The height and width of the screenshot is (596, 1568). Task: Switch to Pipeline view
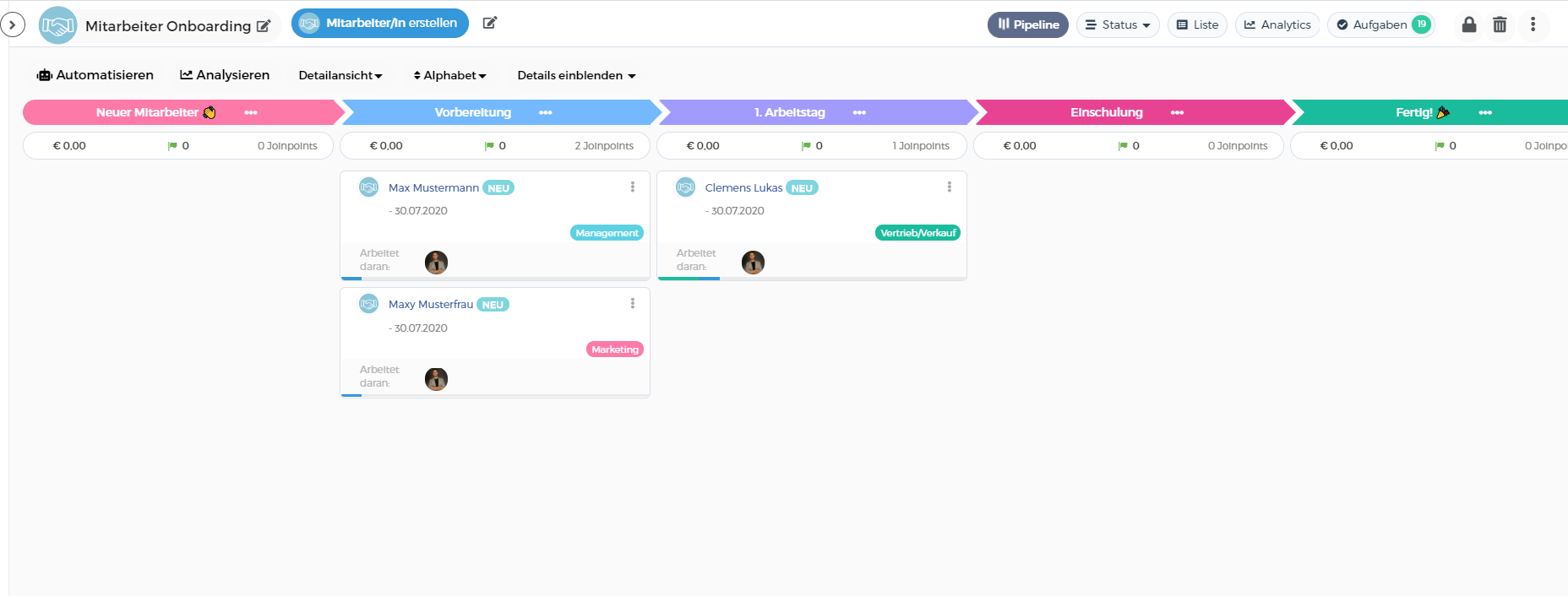(x=1028, y=24)
